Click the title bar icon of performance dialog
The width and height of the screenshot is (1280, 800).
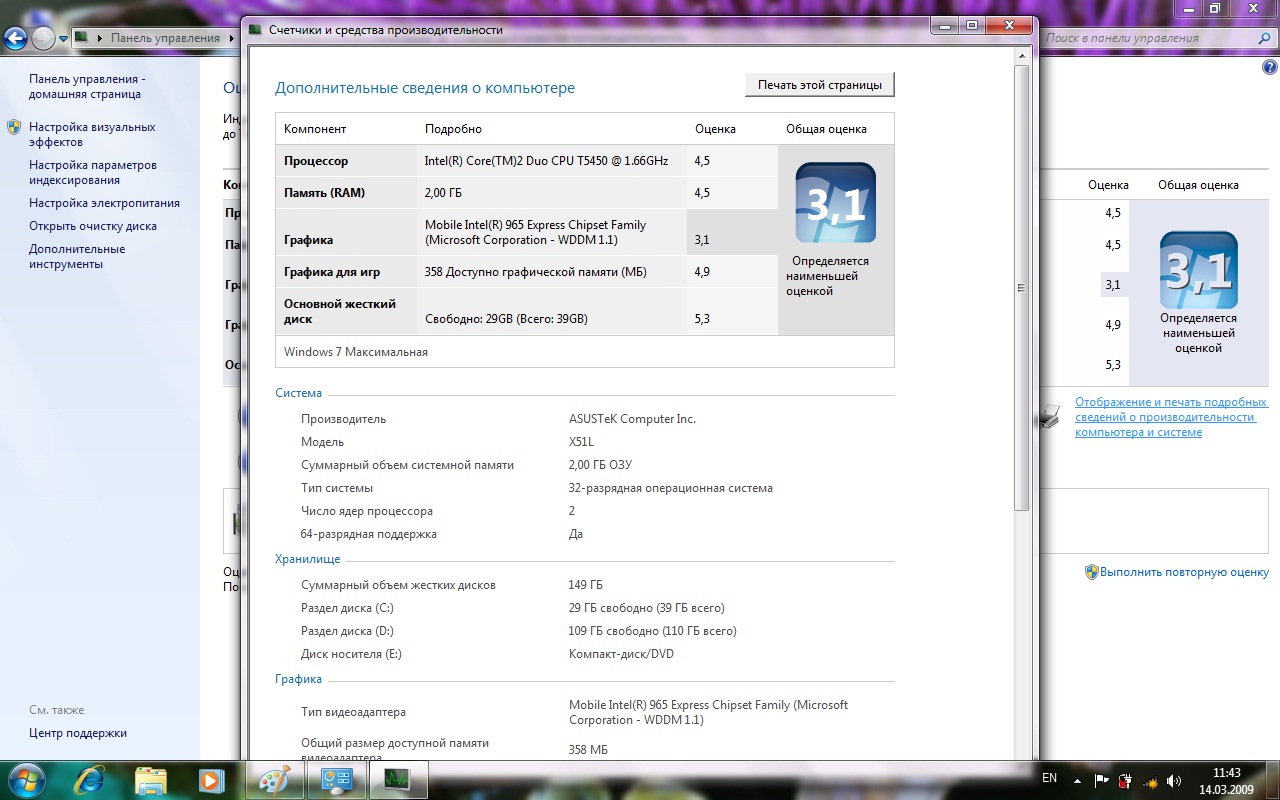[255, 30]
